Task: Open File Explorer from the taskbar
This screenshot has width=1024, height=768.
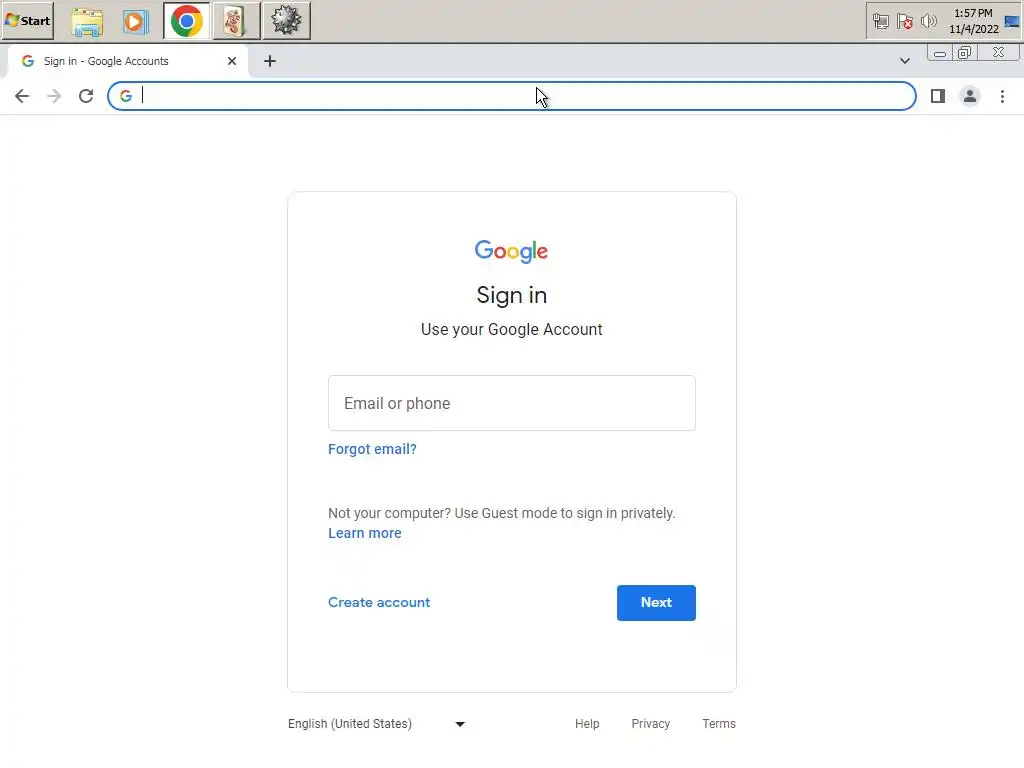Action: point(87,22)
